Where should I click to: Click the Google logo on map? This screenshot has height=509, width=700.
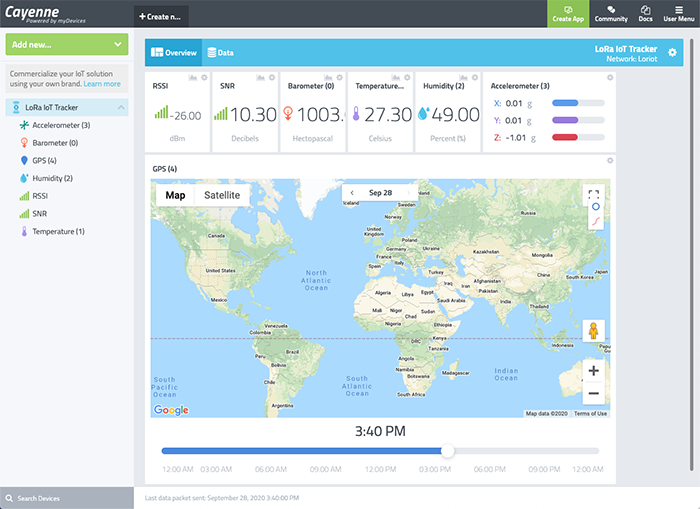171,410
